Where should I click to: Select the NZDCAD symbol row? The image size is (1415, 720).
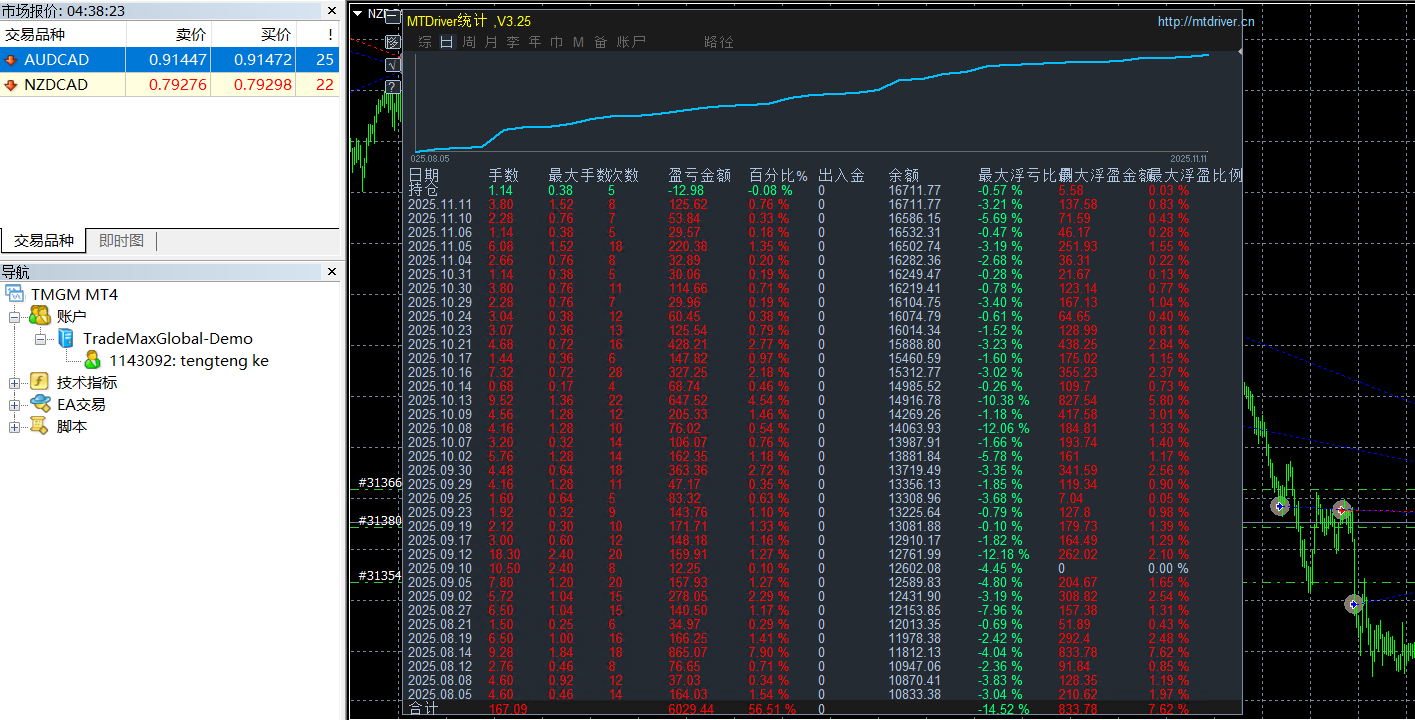(x=170, y=85)
